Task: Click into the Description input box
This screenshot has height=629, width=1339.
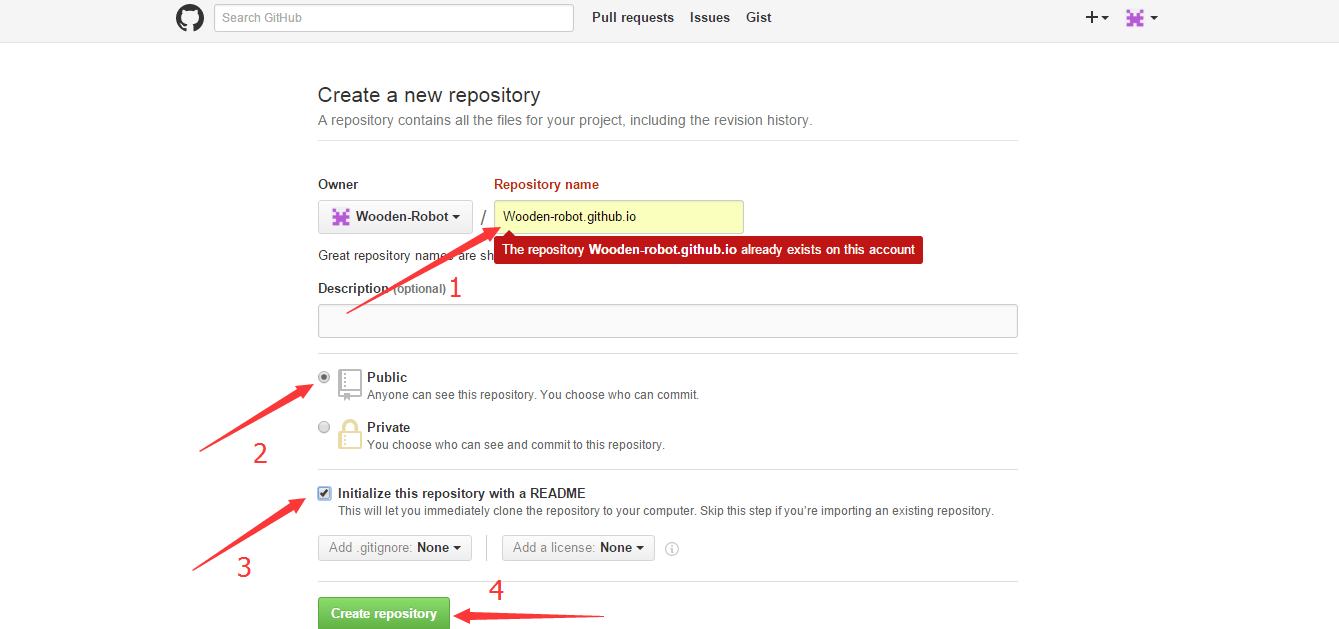Action: click(x=667, y=321)
